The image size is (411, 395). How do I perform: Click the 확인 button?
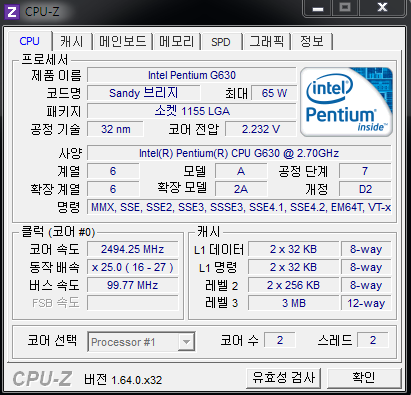[364, 378]
